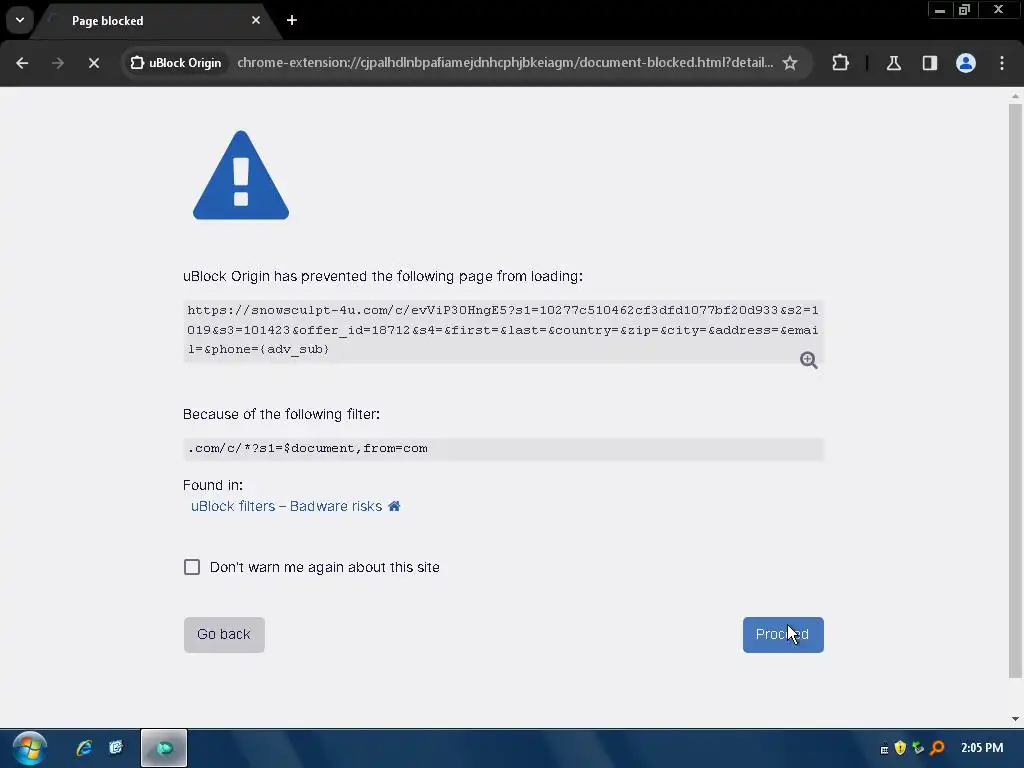
Task: Open uBlock filters – Badware risks link
Action: (286, 506)
